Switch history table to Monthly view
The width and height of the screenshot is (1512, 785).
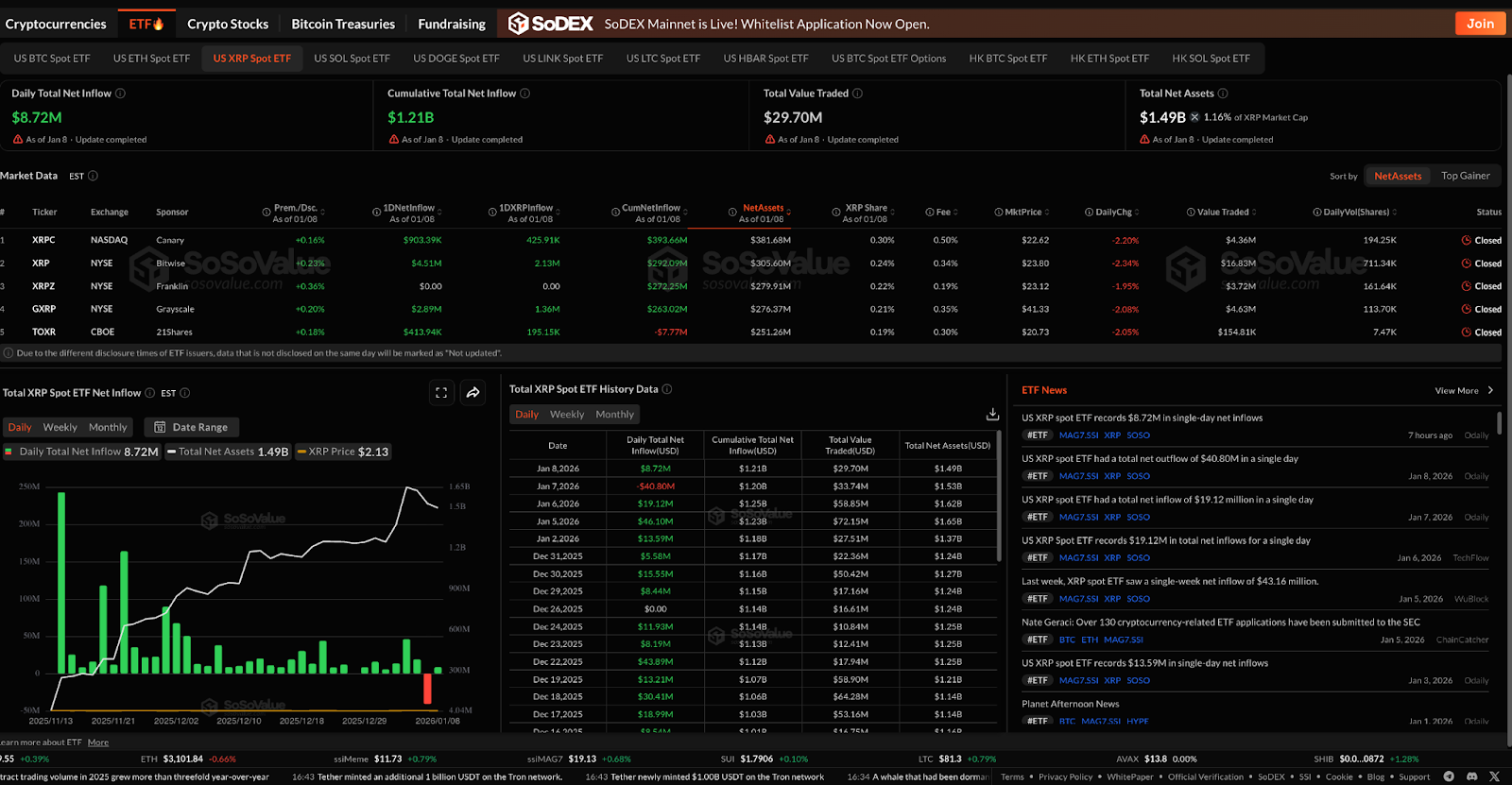pos(614,415)
